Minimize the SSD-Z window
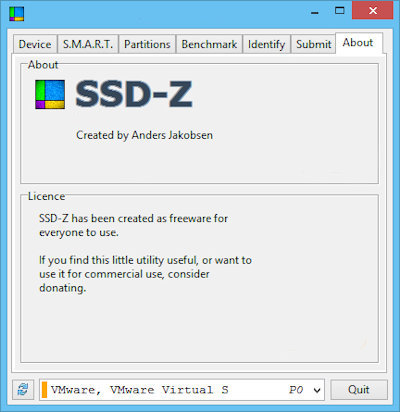Image resolution: width=400 pixels, height=412 pixels. tap(315, 11)
